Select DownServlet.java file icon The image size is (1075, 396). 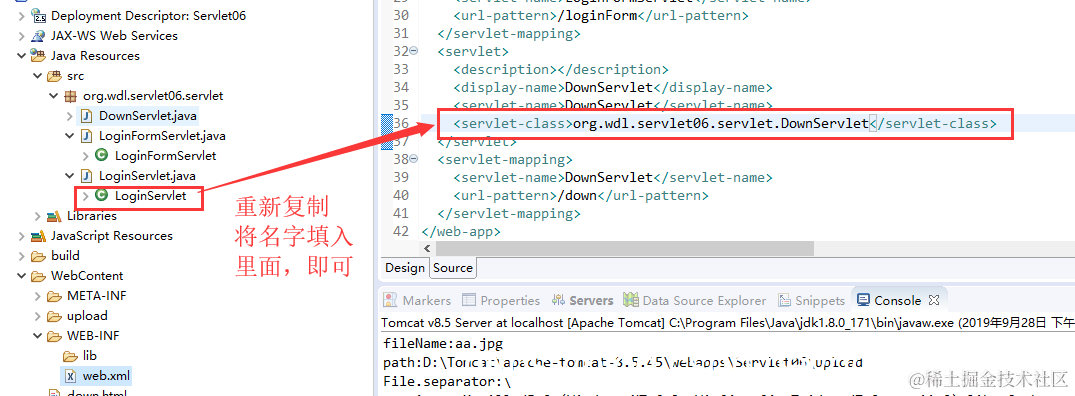pos(86,116)
